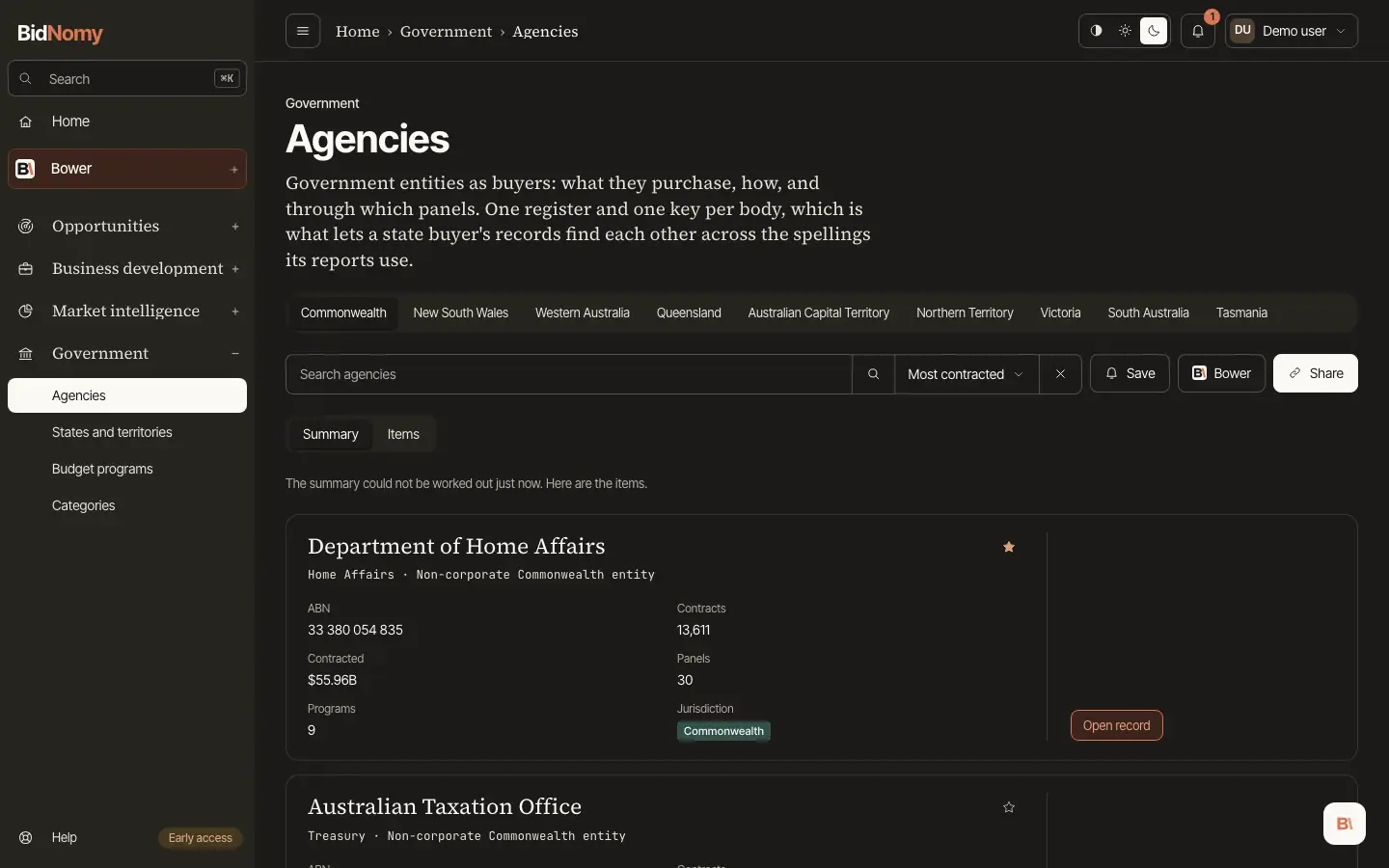Favorite Australian Taxation Office star
Image resolution: width=1389 pixels, height=868 pixels.
click(1009, 807)
